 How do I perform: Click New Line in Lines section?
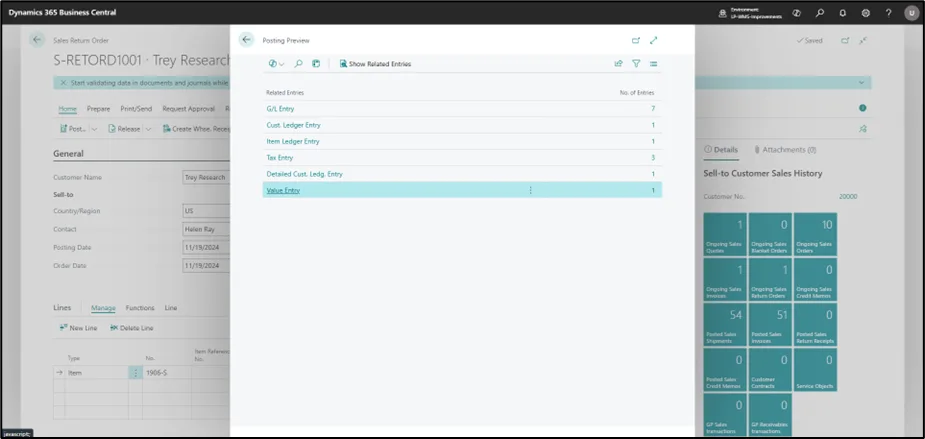(x=78, y=328)
